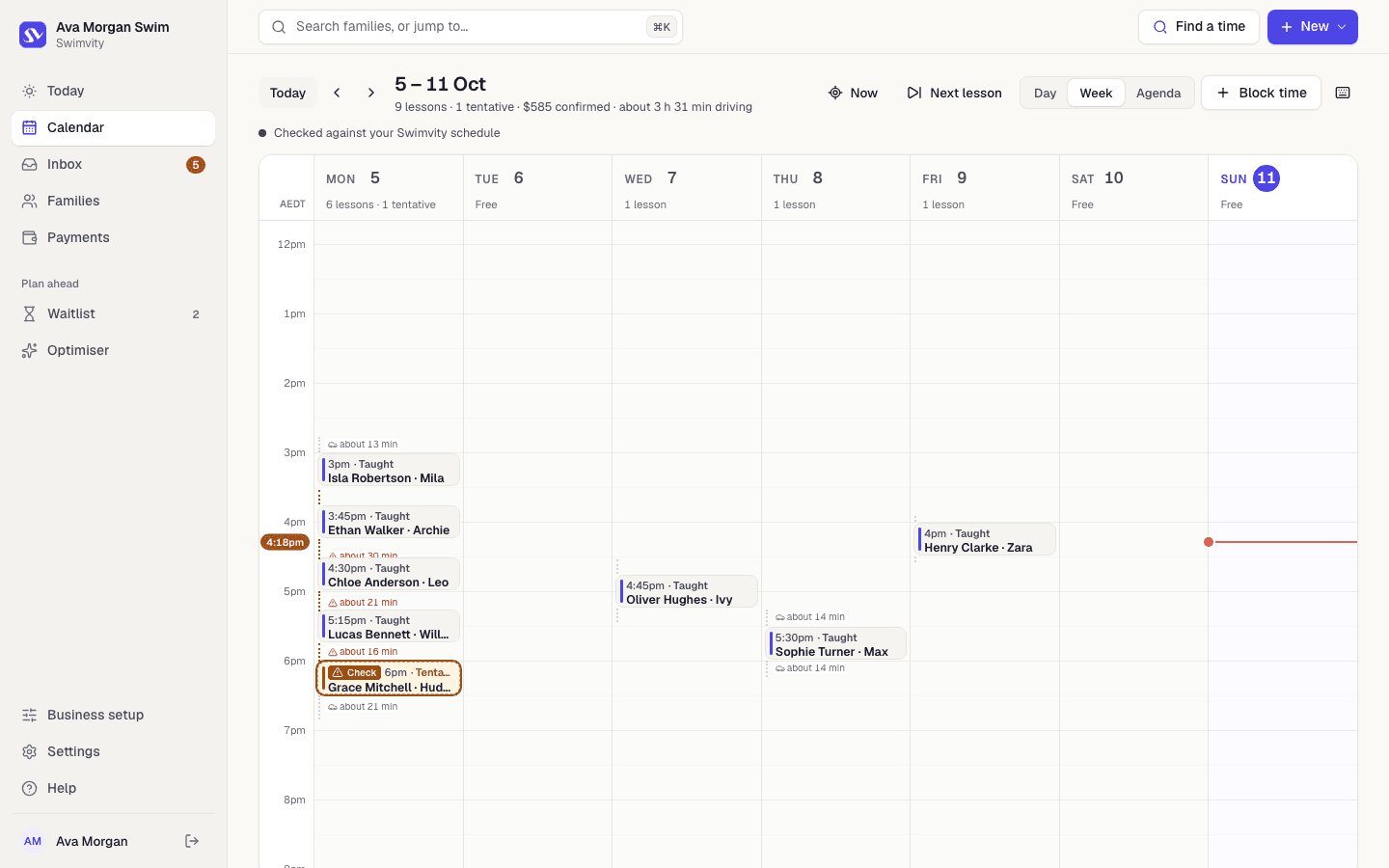Image resolution: width=1389 pixels, height=868 pixels.
Task: Click the Swimvity logo icon
Action: (33, 35)
